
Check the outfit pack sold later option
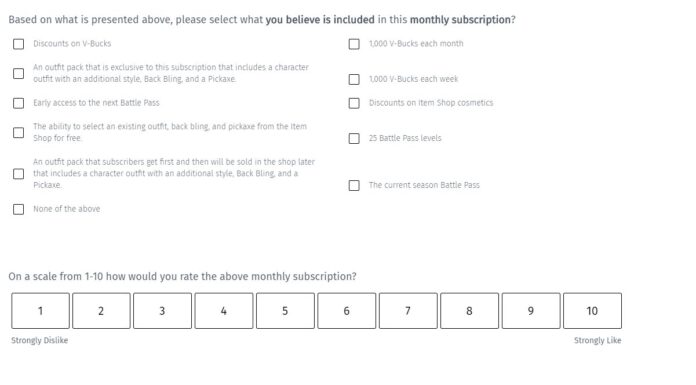click(18, 174)
